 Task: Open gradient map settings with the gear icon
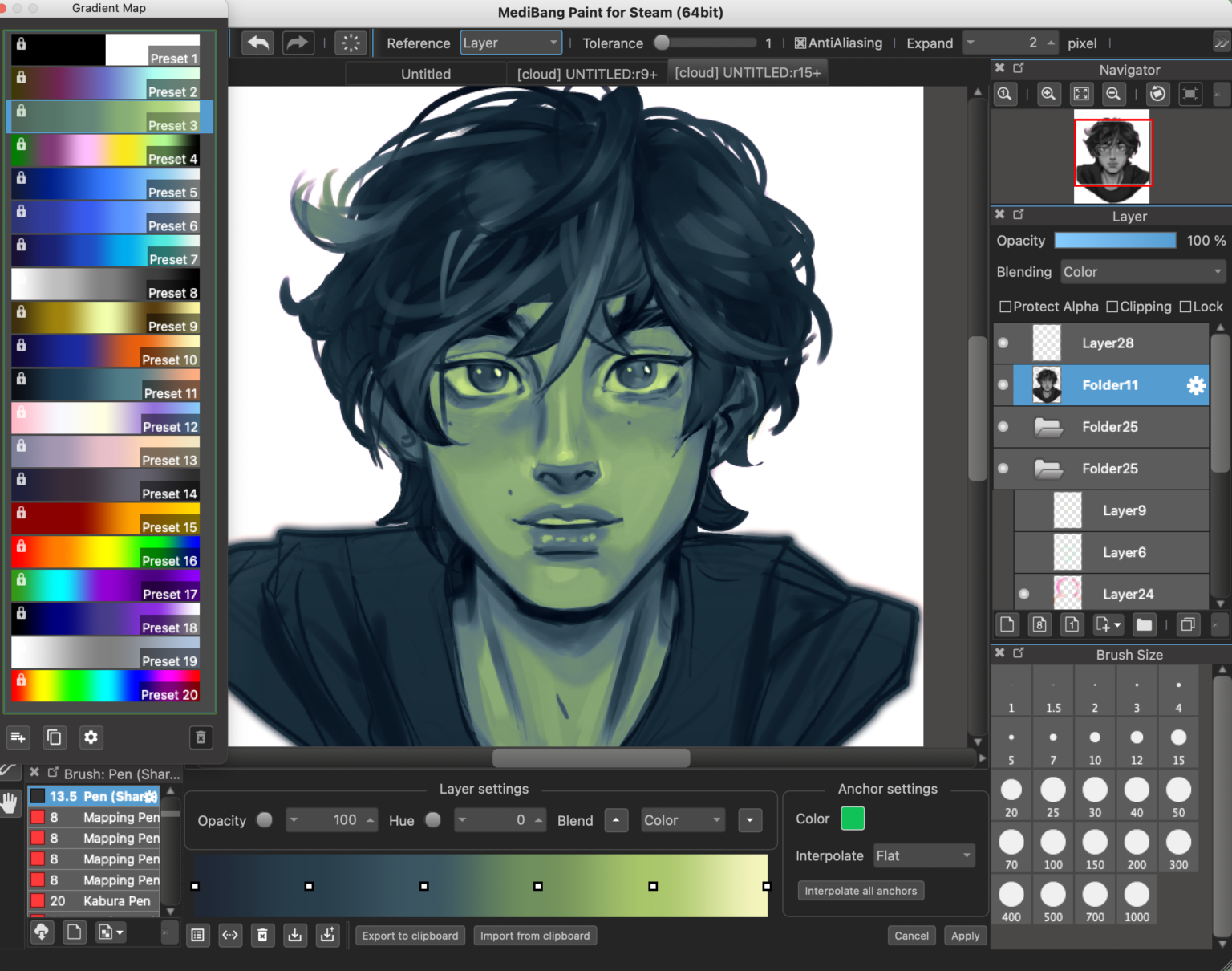coord(91,737)
